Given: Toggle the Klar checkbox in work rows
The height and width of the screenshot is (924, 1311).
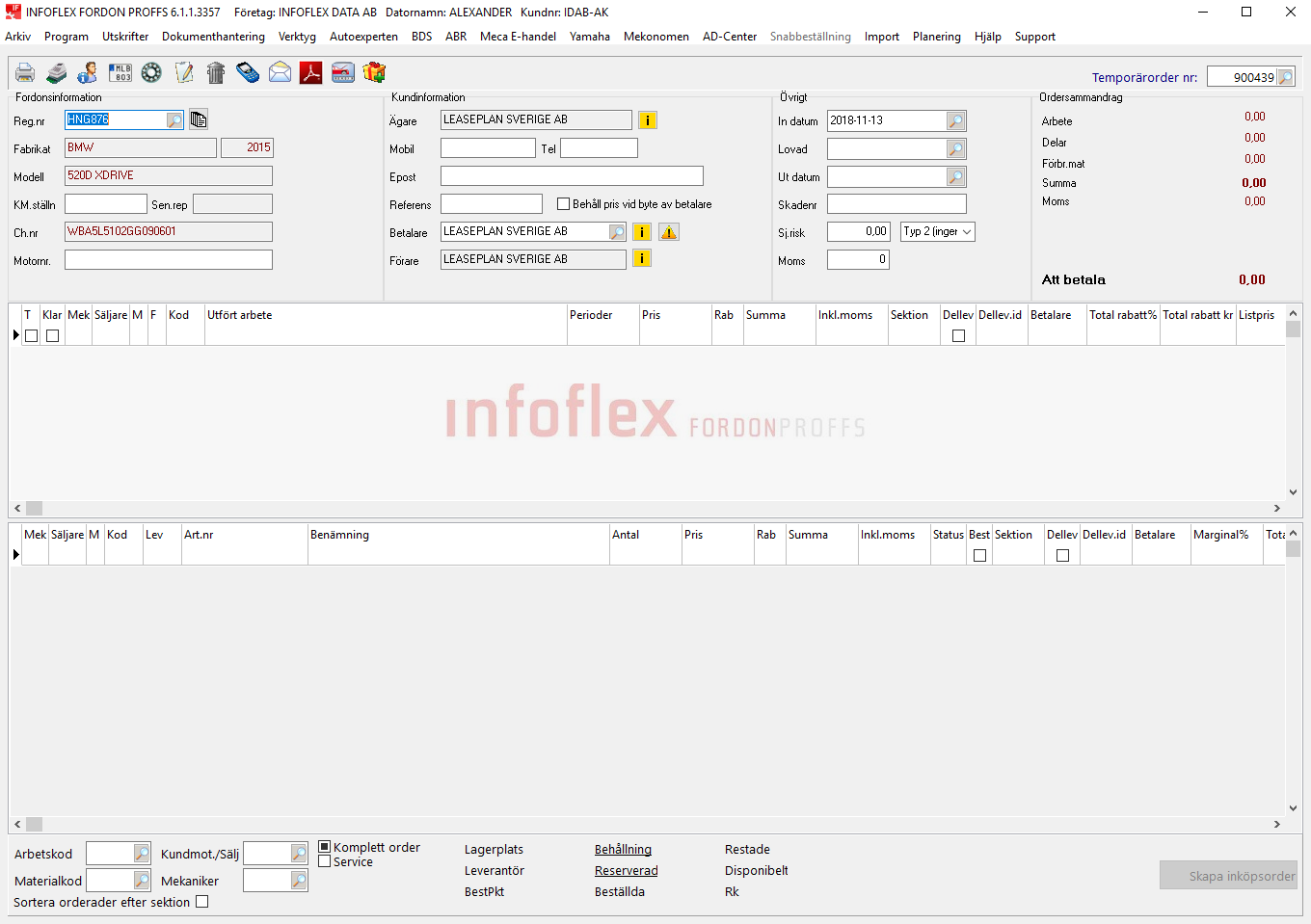Looking at the screenshot, I should (x=53, y=336).
